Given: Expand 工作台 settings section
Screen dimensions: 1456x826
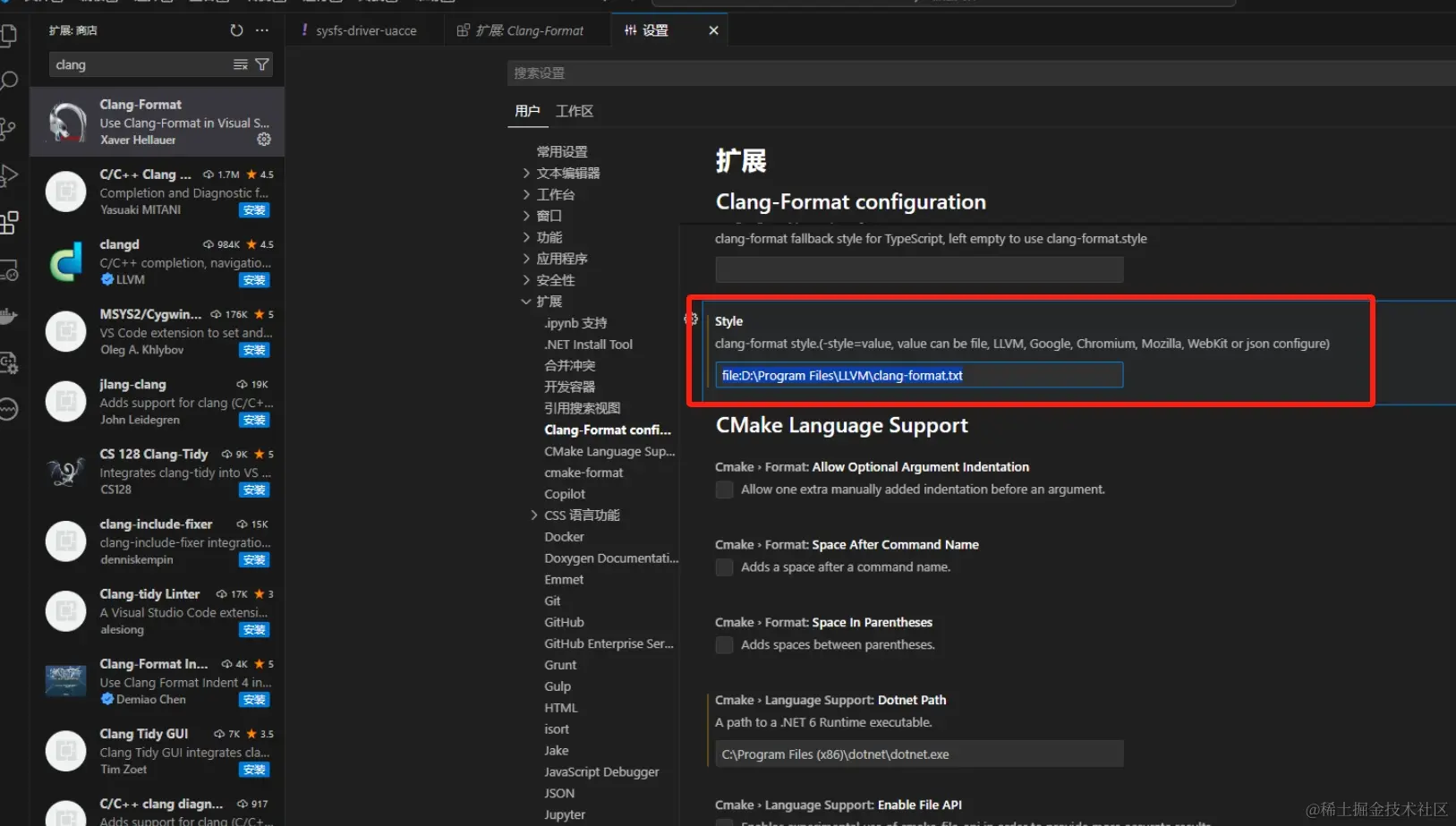Looking at the screenshot, I should 526,194.
